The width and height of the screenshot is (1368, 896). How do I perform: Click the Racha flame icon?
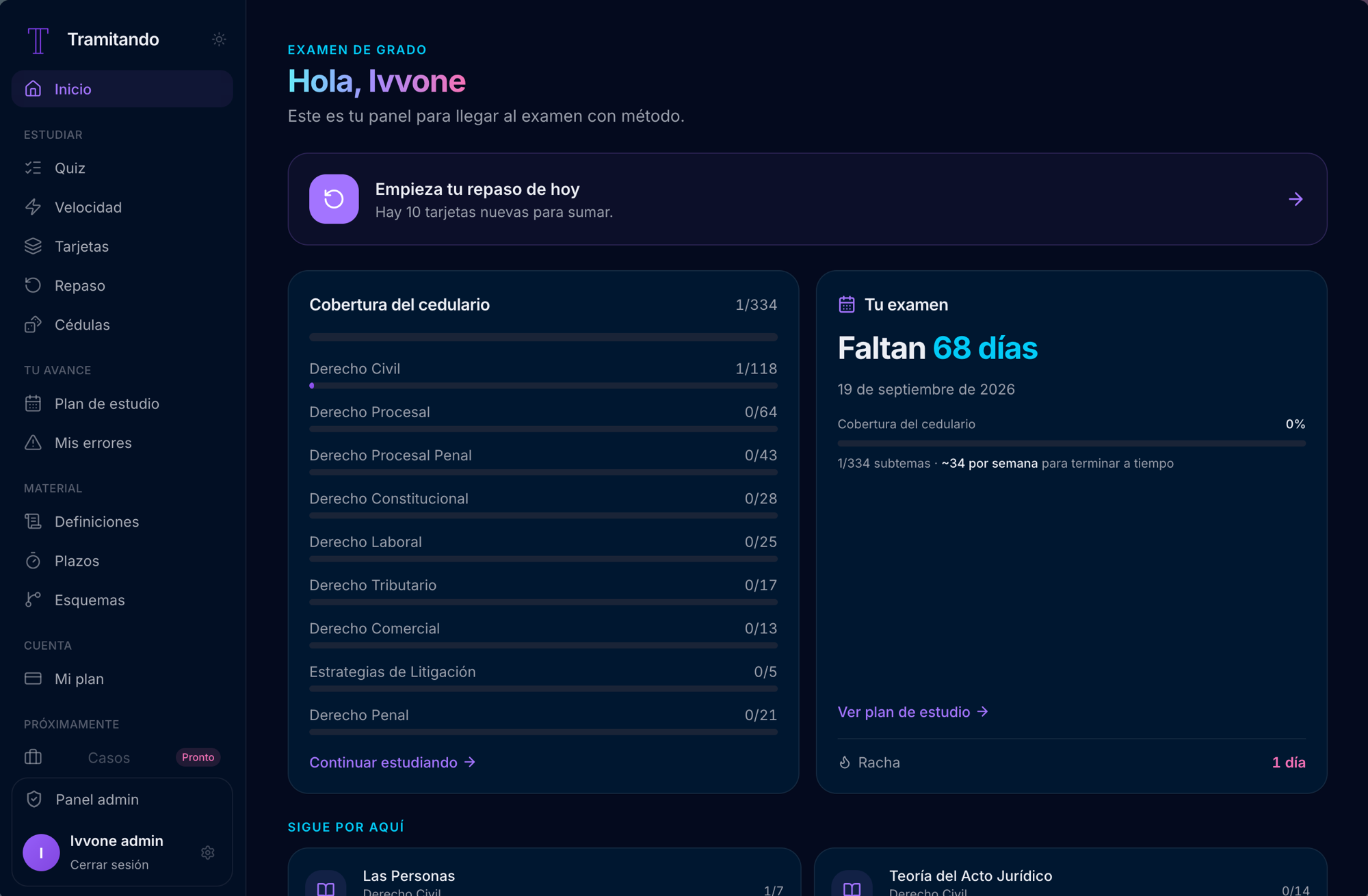tap(845, 762)
